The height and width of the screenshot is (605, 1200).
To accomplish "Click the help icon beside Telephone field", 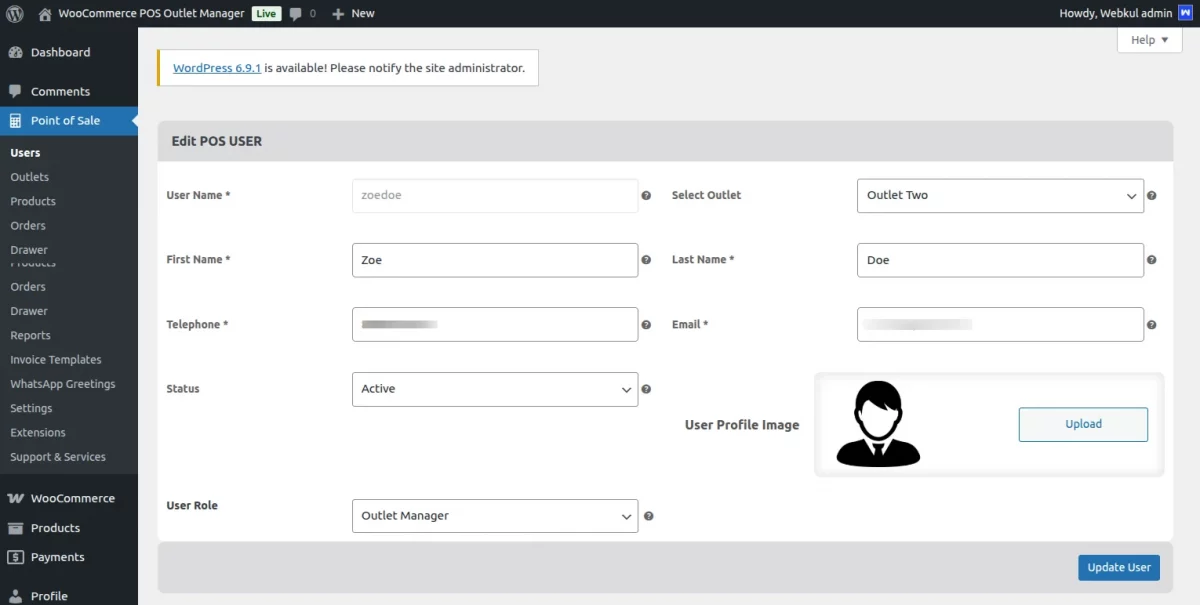I will tap(646, 325).
